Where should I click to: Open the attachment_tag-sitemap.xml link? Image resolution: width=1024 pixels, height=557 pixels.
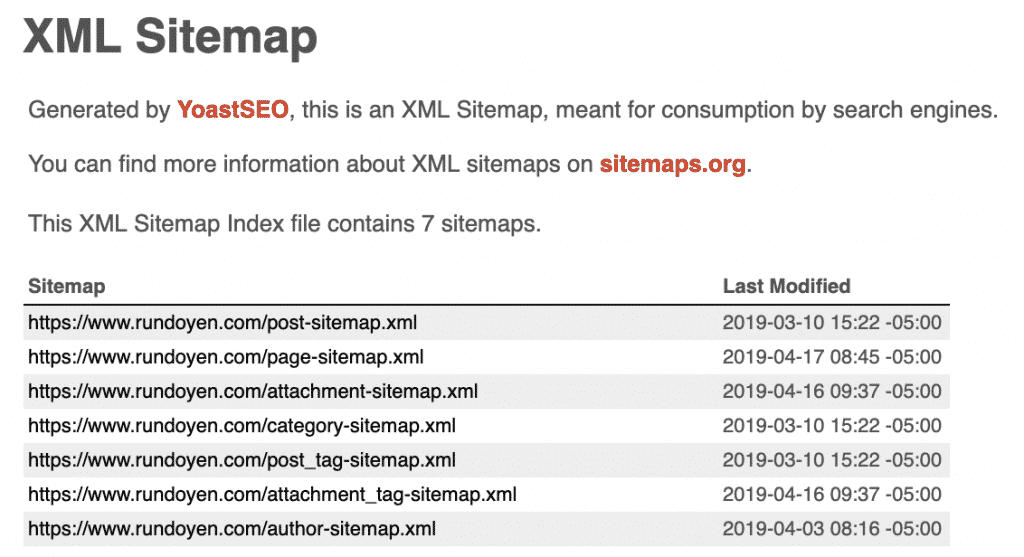pyautogui.click(x=272, y=494)
